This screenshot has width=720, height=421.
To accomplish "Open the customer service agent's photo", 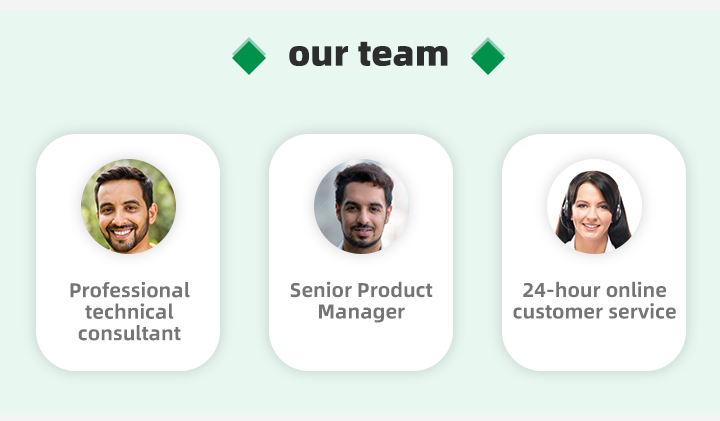I will click(594, 206).
